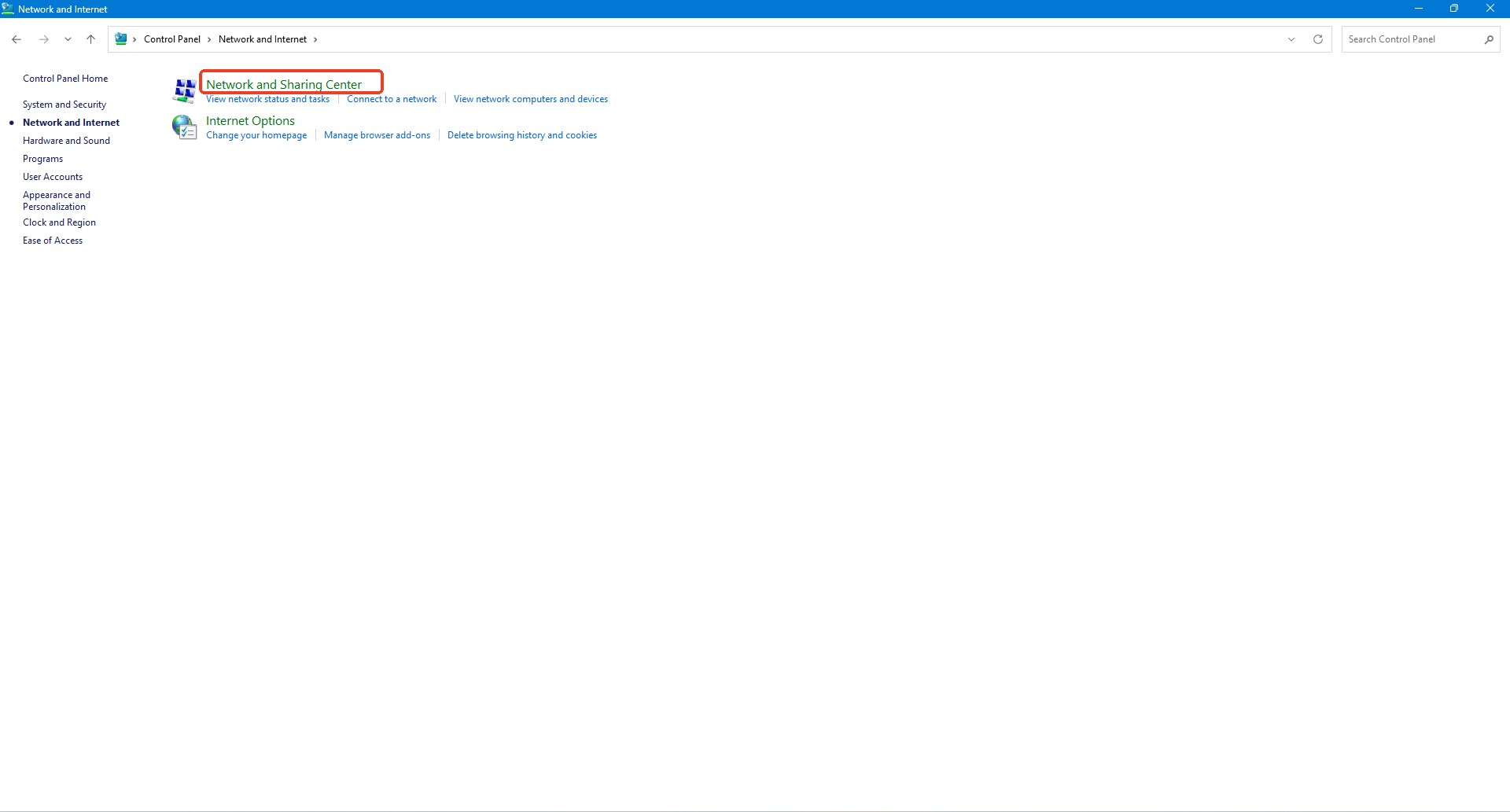This screenshot has width=1510, height=812.
Task: Click the Internet Options globe icon
Action: click(184, 127)
